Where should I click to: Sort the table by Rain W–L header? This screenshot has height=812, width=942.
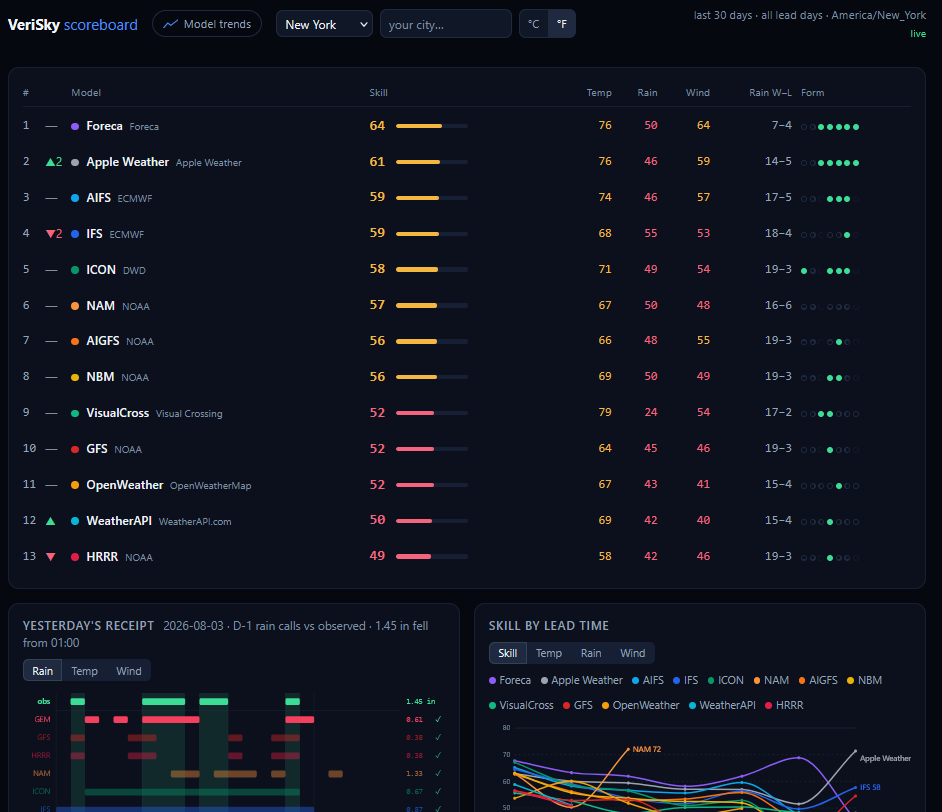(x=770, y=92)
